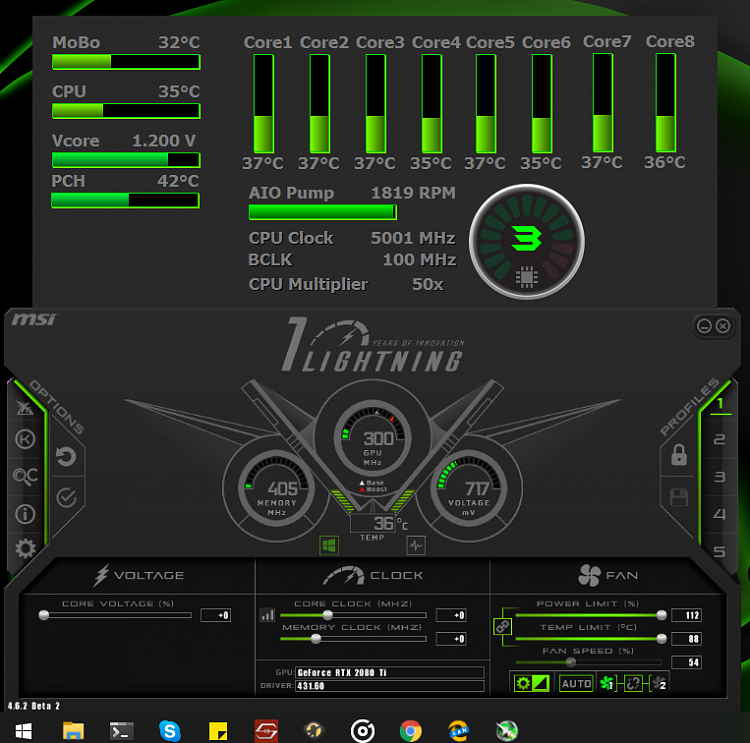Click the round CPU gauge widget
This screenshot has height=743, width=750.
click(x=526, y=242)
